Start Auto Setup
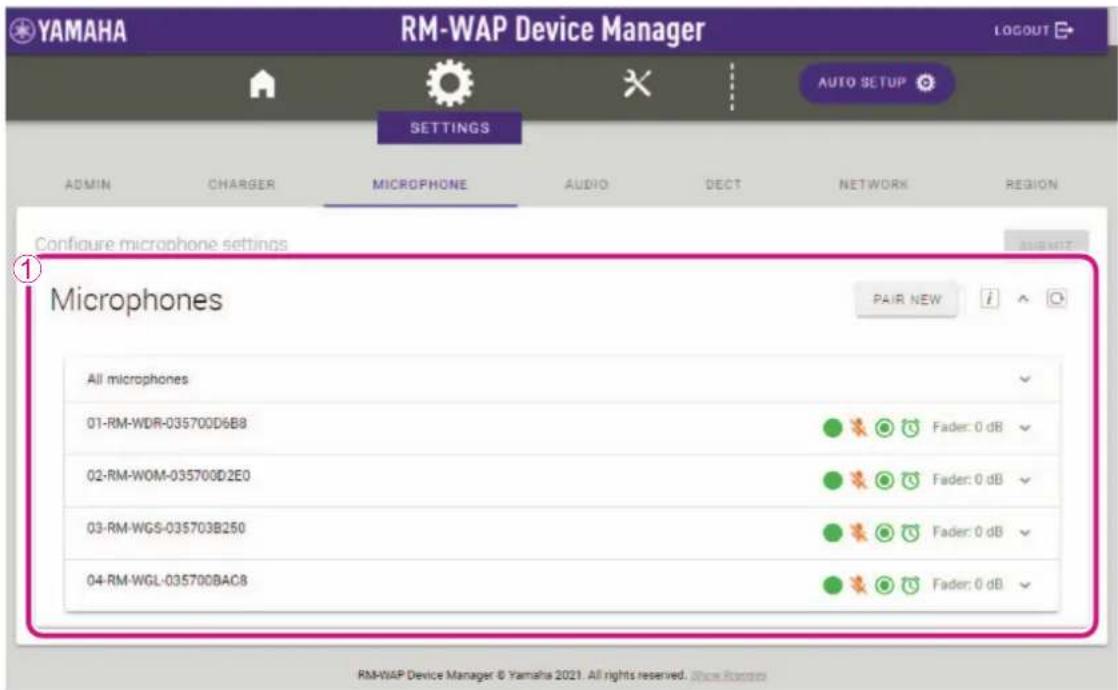The image size is (1118, 690). [x=876, y=83]
